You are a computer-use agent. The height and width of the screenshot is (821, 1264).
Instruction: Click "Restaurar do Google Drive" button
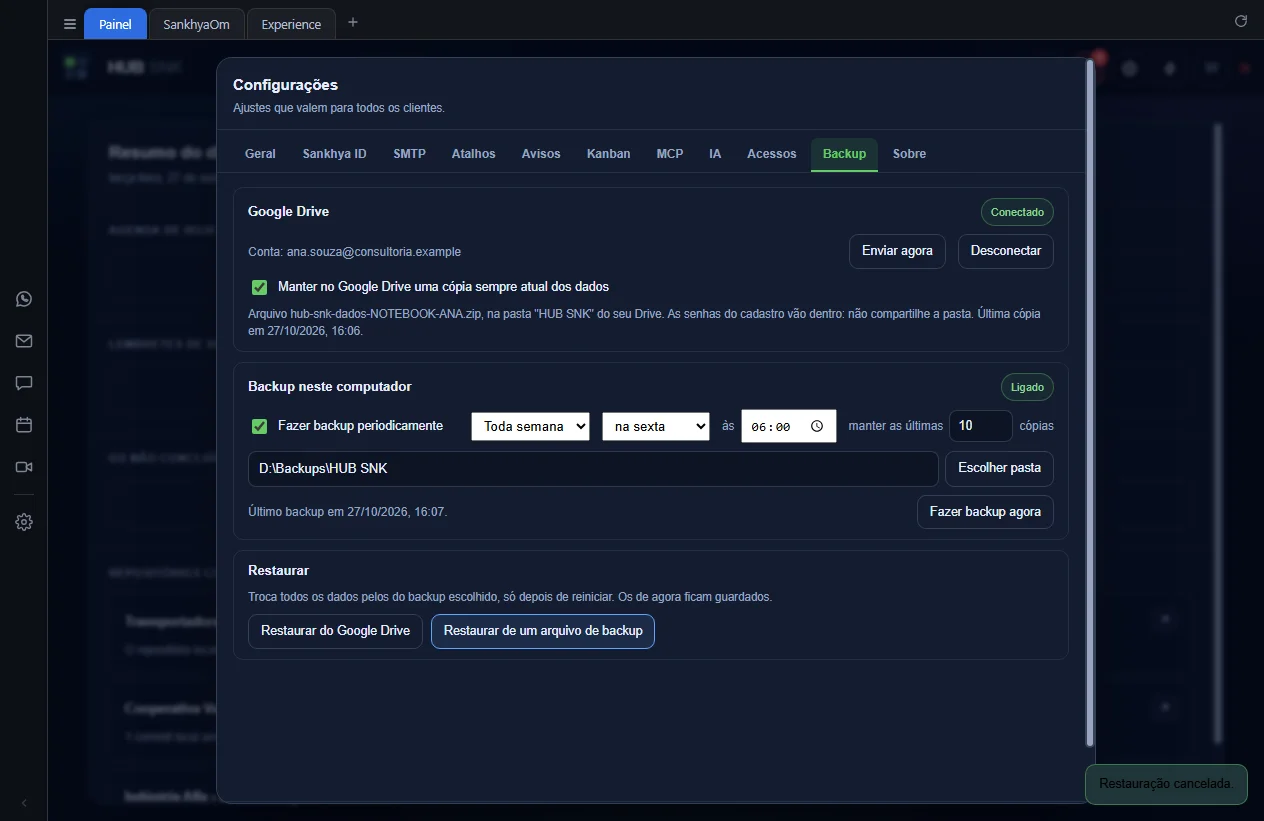[335, 631]
